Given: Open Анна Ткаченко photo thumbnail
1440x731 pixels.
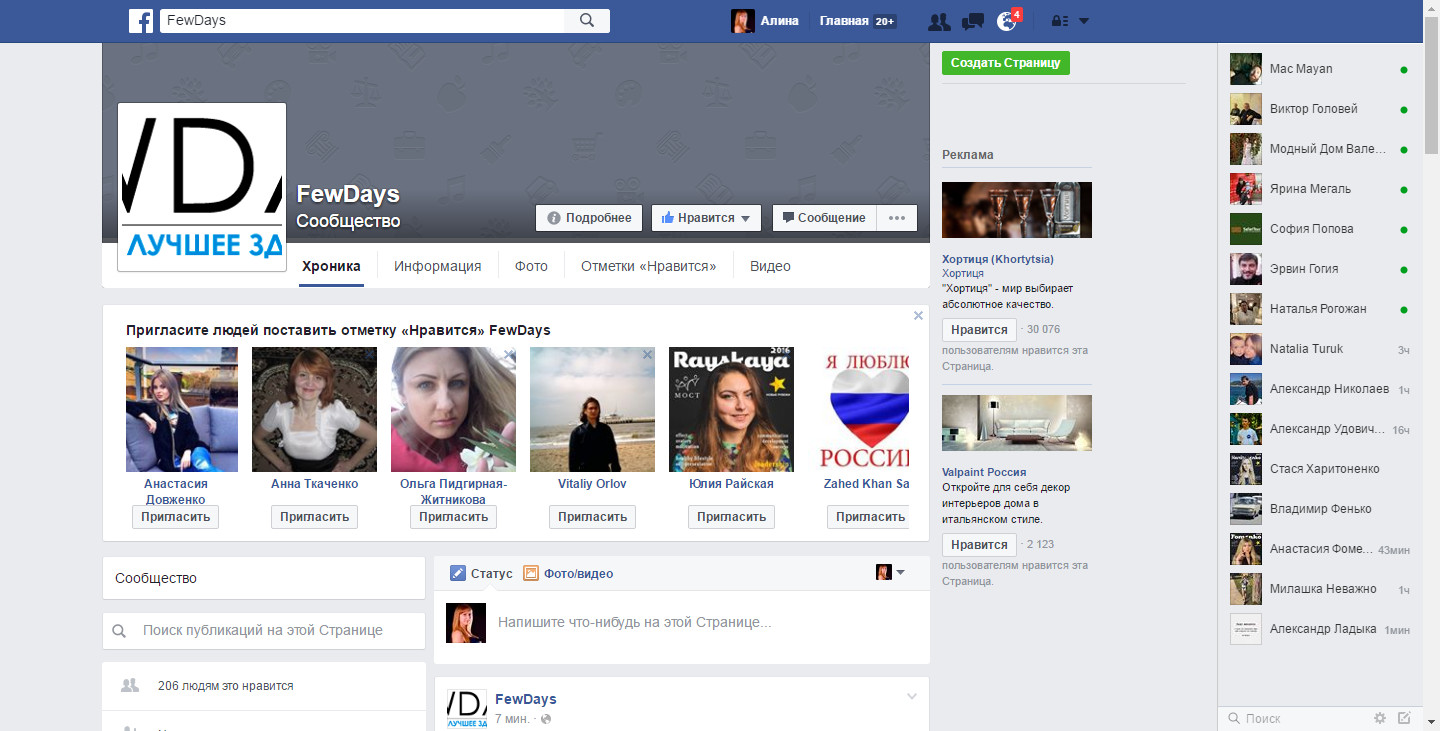Looking at the screenshot, I should pos(314,409).
